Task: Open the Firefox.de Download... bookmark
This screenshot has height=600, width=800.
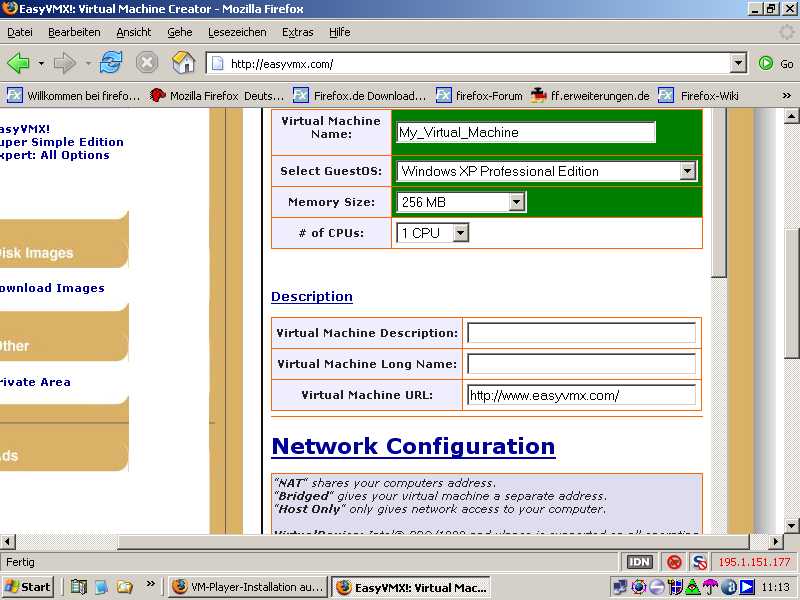Action: click(359, 95)
